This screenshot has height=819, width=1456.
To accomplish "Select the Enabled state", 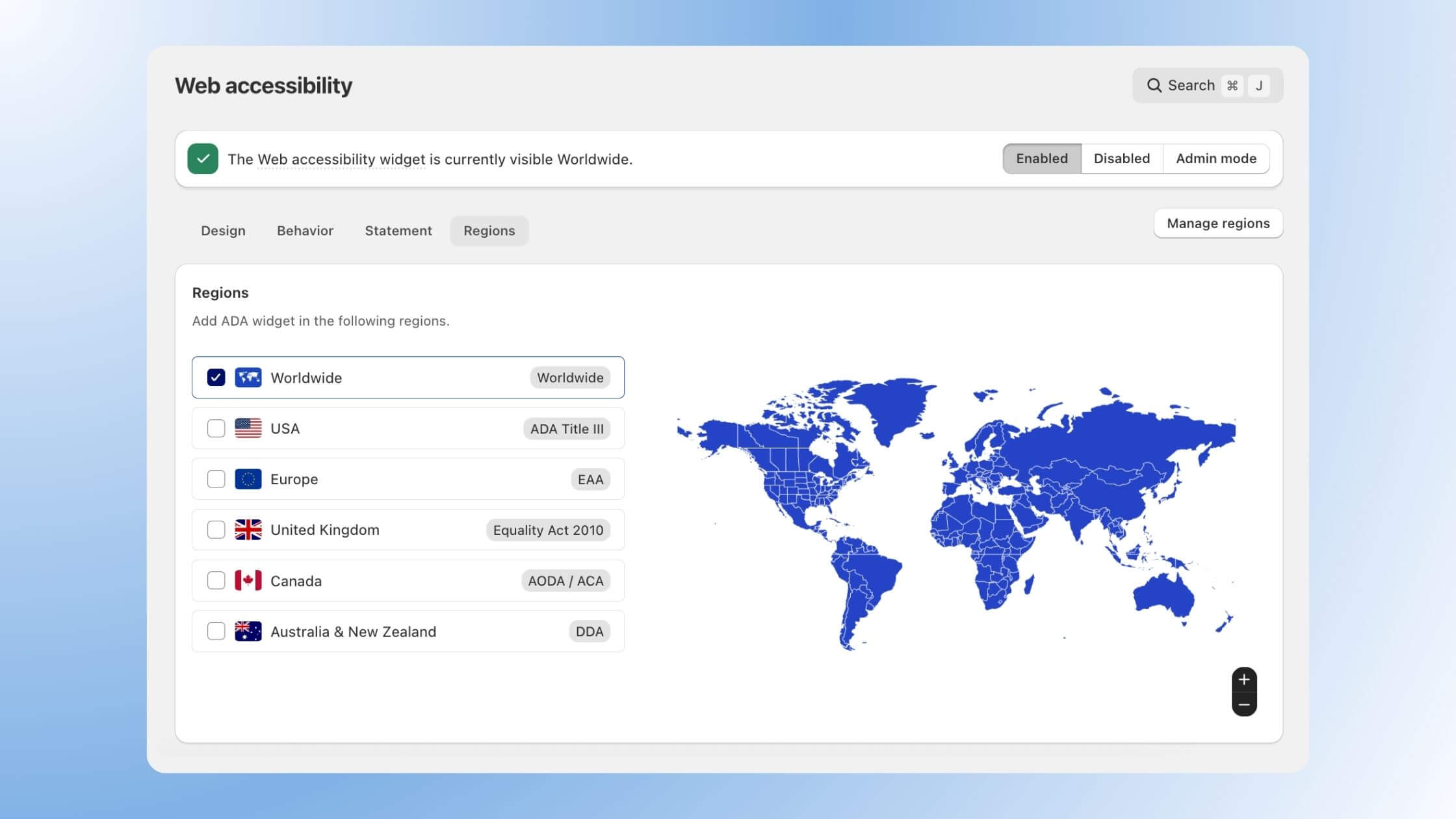I will pos(1041,158).
